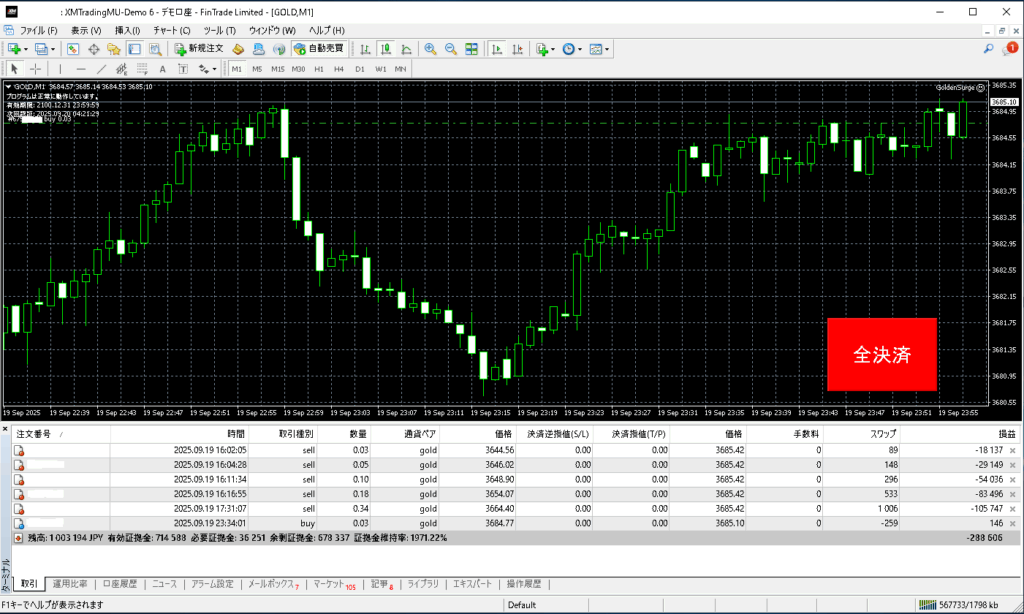Open the チャート (C) menu
The width and height of the screenshot is (1024, 614).
171,30
